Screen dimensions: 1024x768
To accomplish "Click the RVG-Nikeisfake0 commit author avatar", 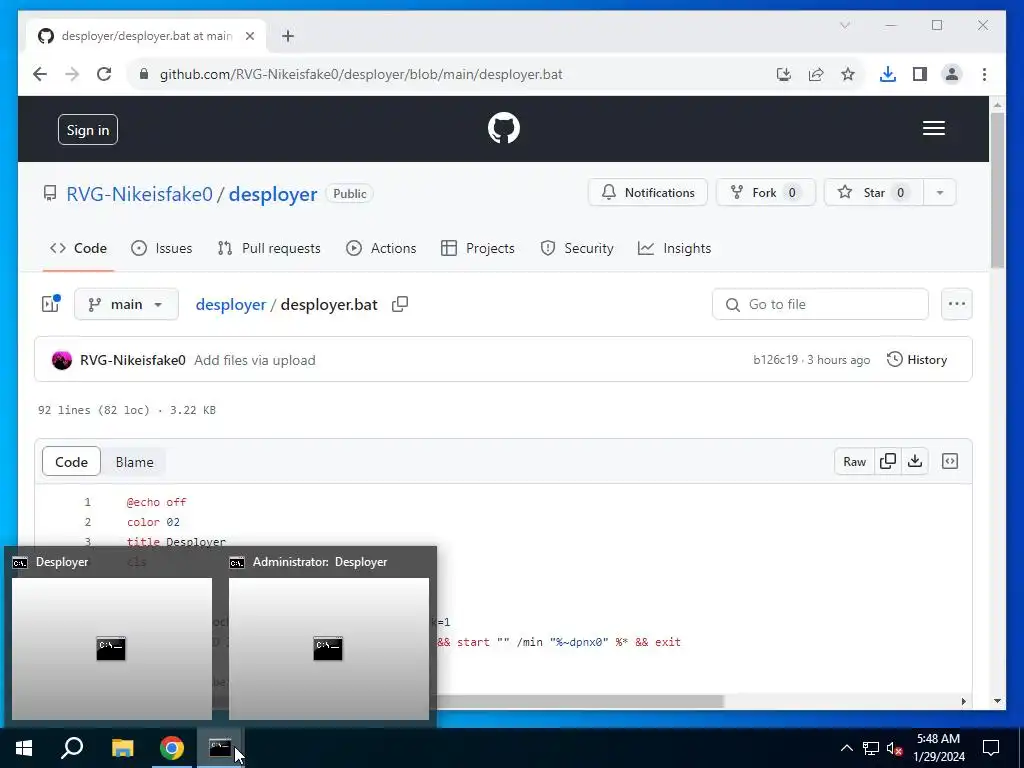I will point(62,360).
